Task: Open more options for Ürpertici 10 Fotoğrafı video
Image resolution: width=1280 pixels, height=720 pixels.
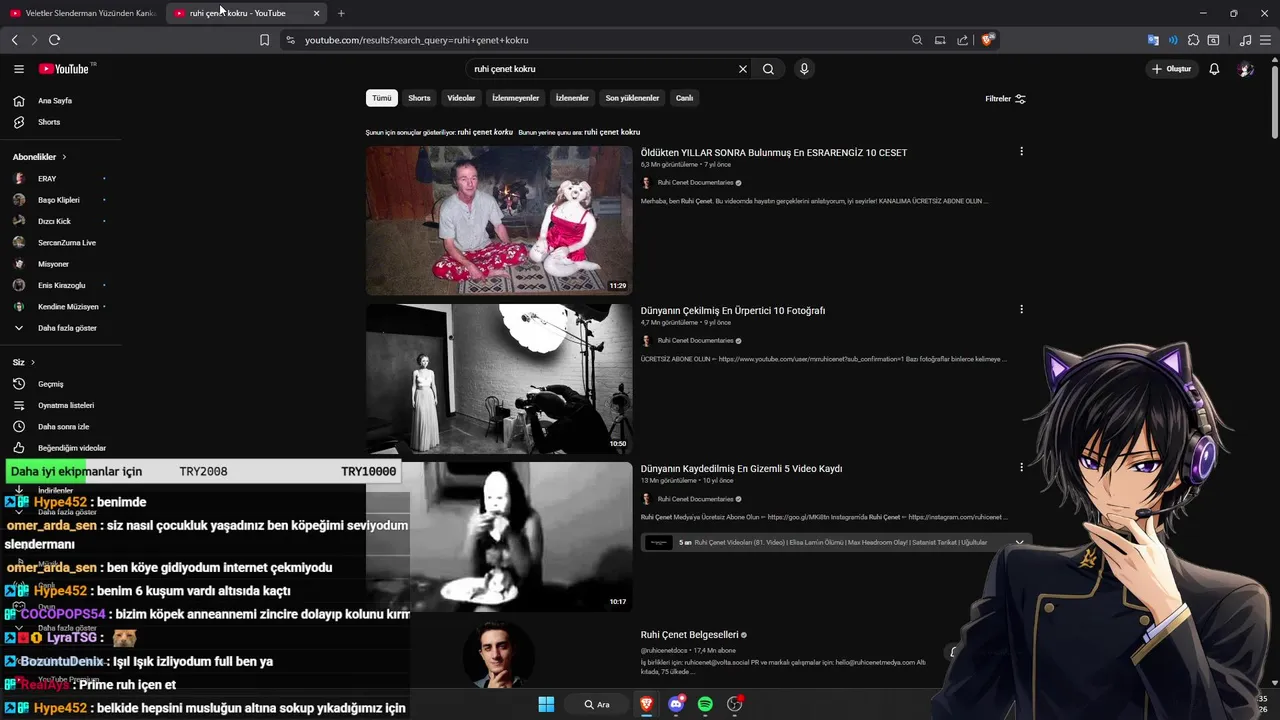Action: point(1021,309)
